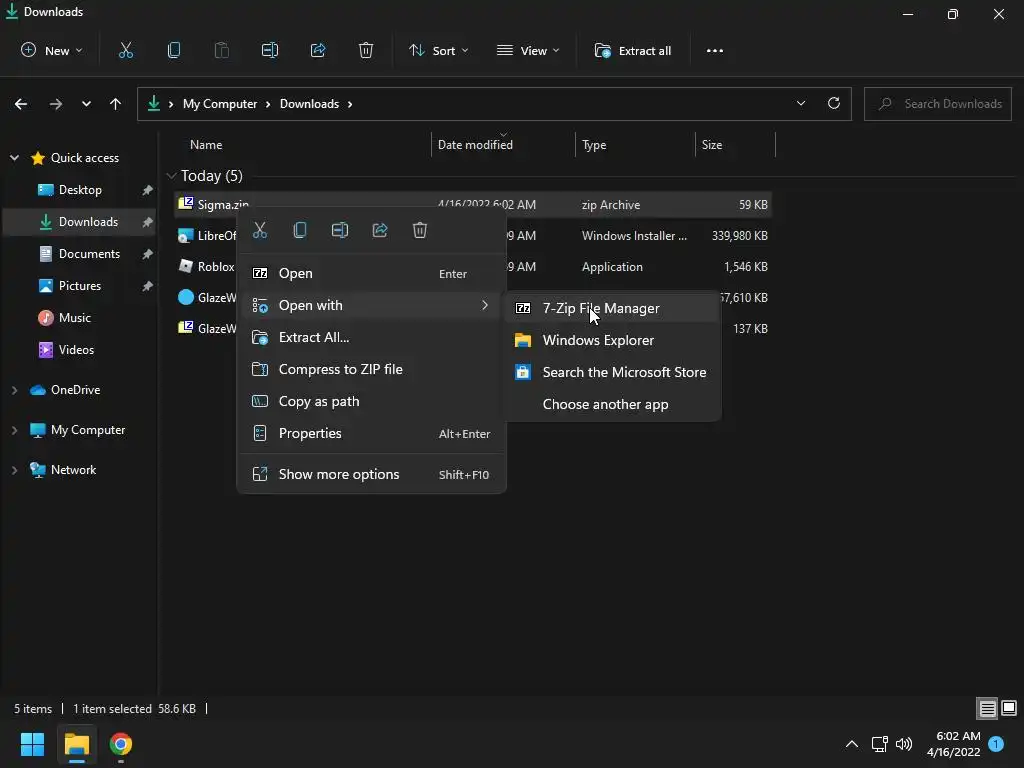Select Search the Microsoft Store
Image resolution: width=1024 pixels, height=768 pixels.
(613, 372)
